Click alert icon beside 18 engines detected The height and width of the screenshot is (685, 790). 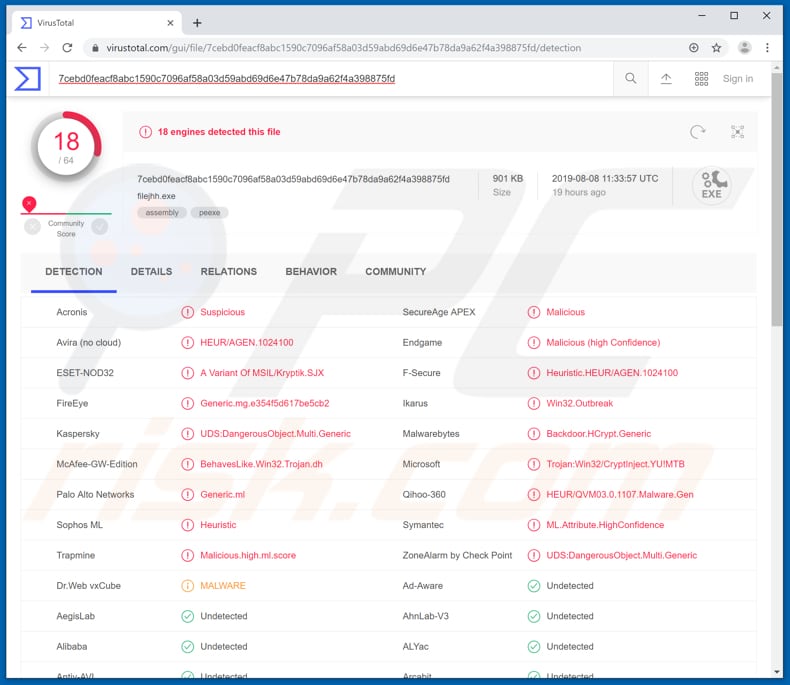point(145,132)
